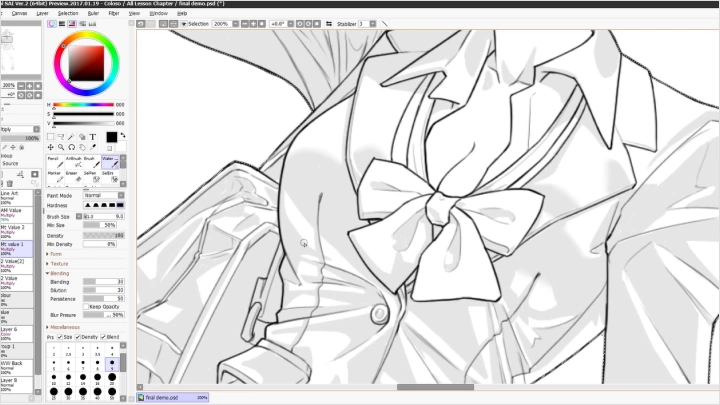The image size is (720, 405).
Task: Pick the Text tool
Action: 92,137
